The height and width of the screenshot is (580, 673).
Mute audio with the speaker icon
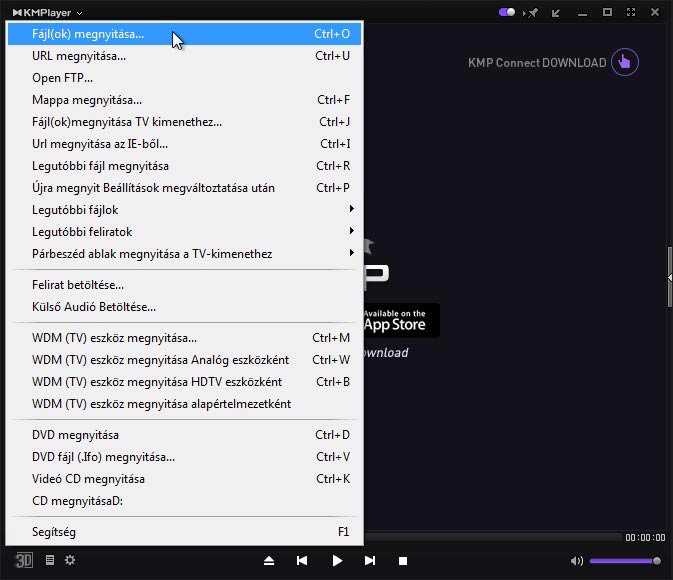(577, 561)
